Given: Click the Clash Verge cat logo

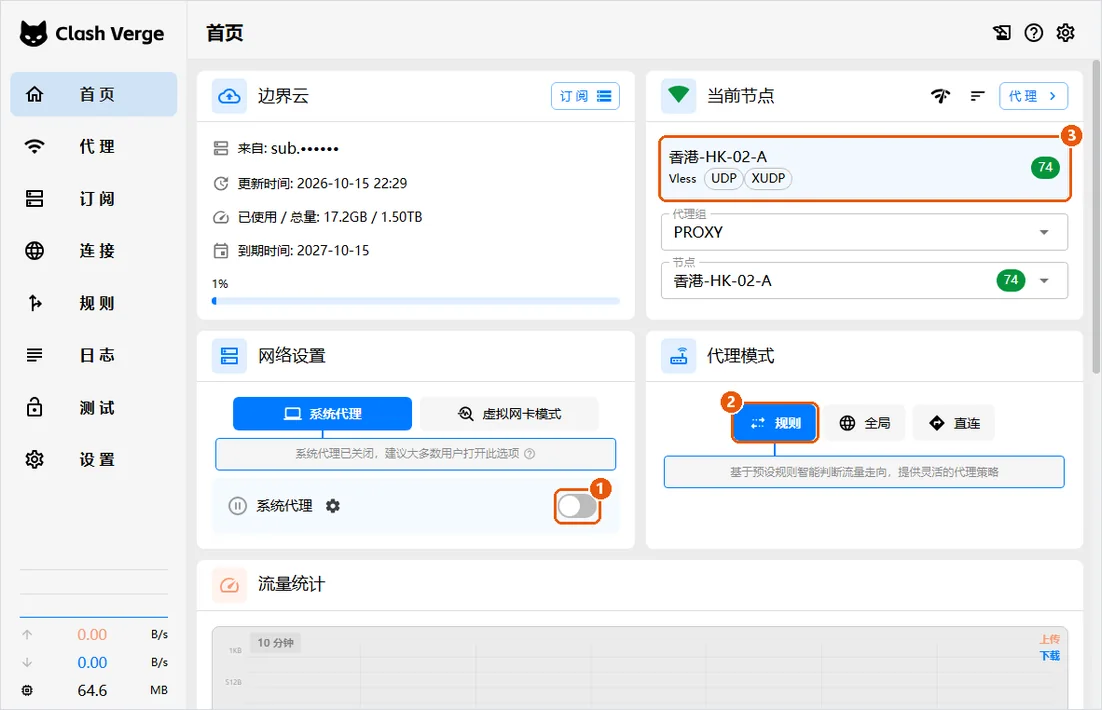Looking at the screenshot, I should 33,33.
